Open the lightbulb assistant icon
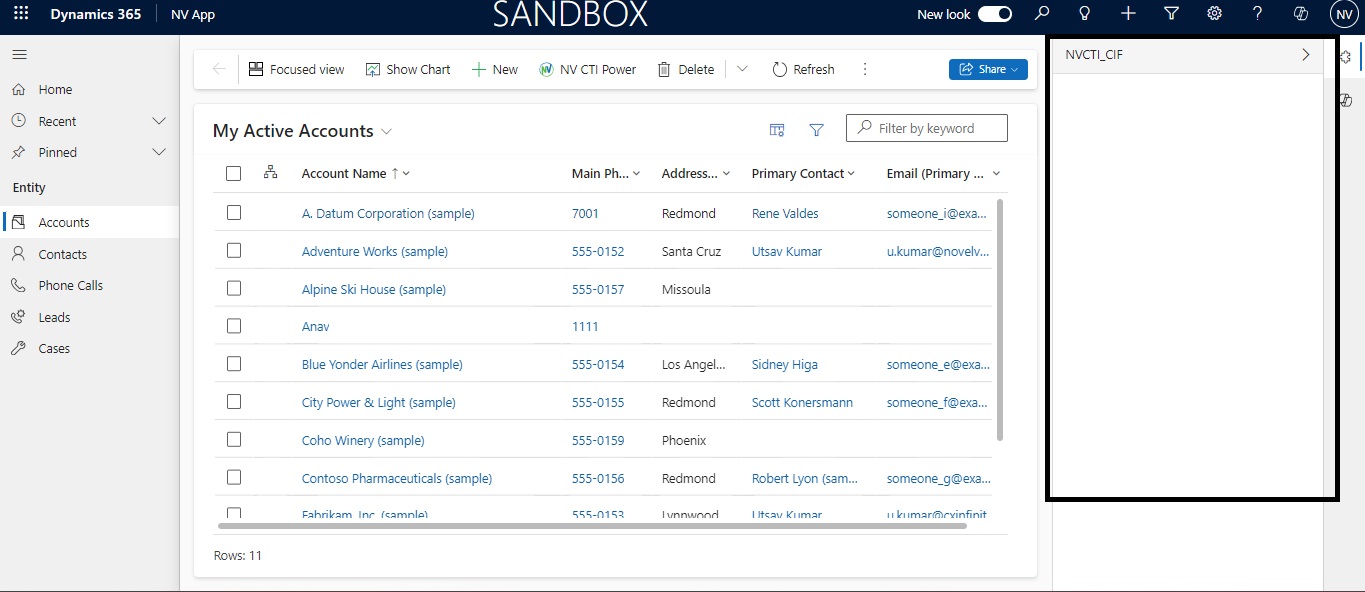1365x592 pixels. pyautogui.click(x=1084, y=14)
